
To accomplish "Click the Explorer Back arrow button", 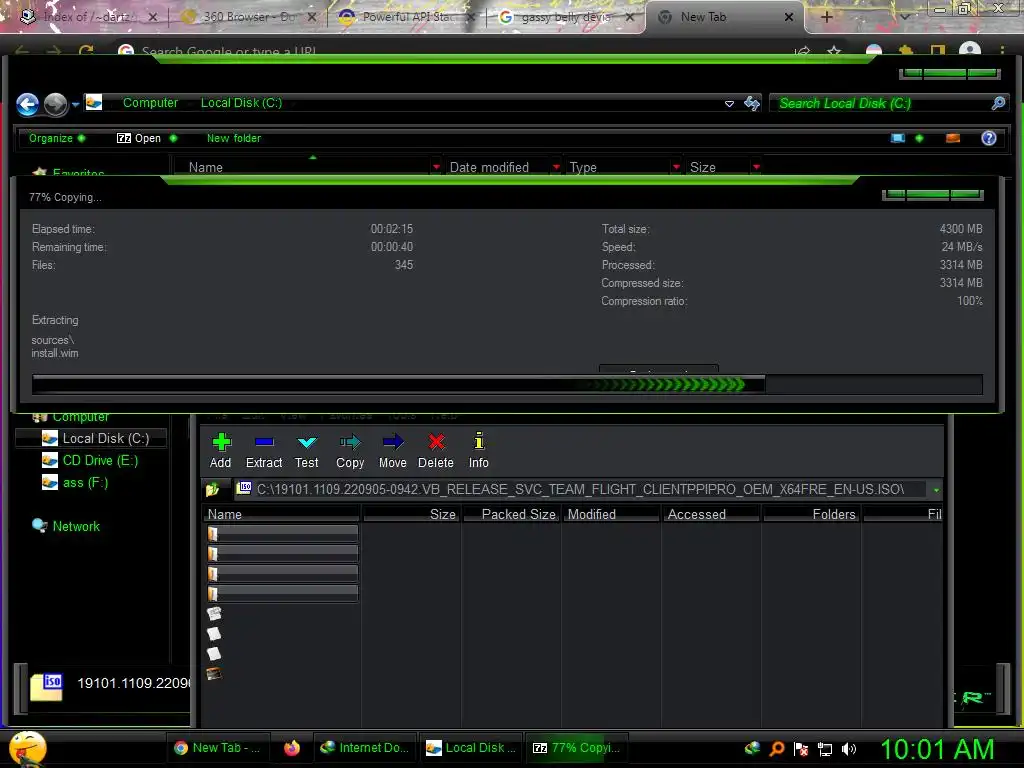I will [27, 104].
